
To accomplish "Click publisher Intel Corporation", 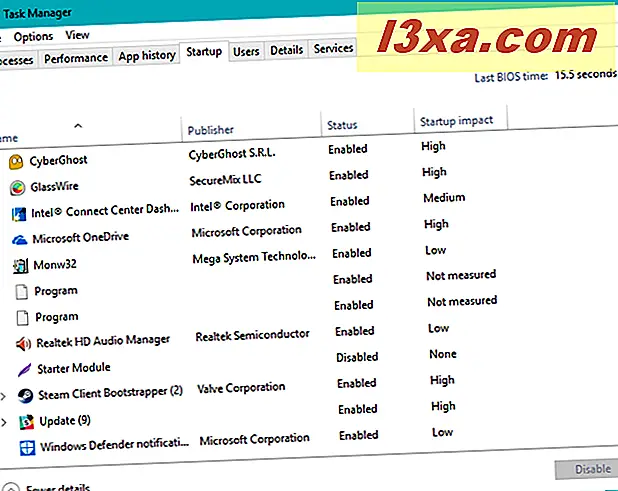I will tap(237, 206).
